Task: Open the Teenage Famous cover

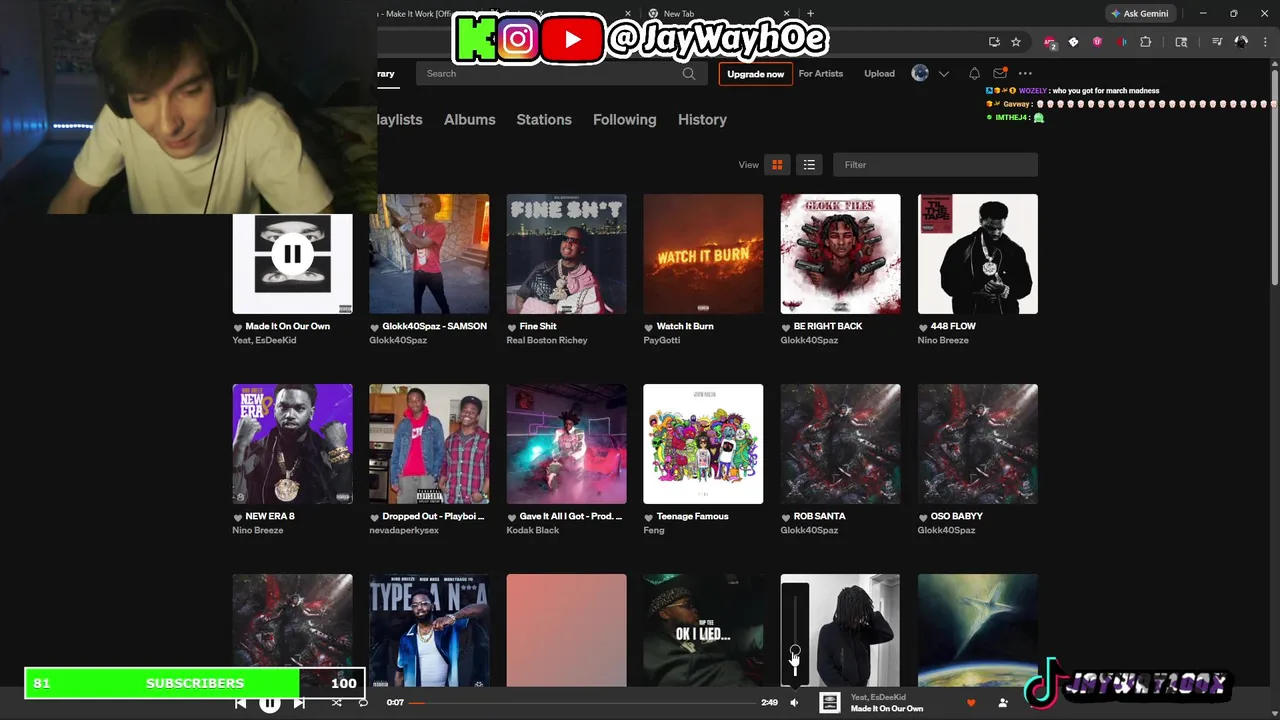Action: coord(703,444)
